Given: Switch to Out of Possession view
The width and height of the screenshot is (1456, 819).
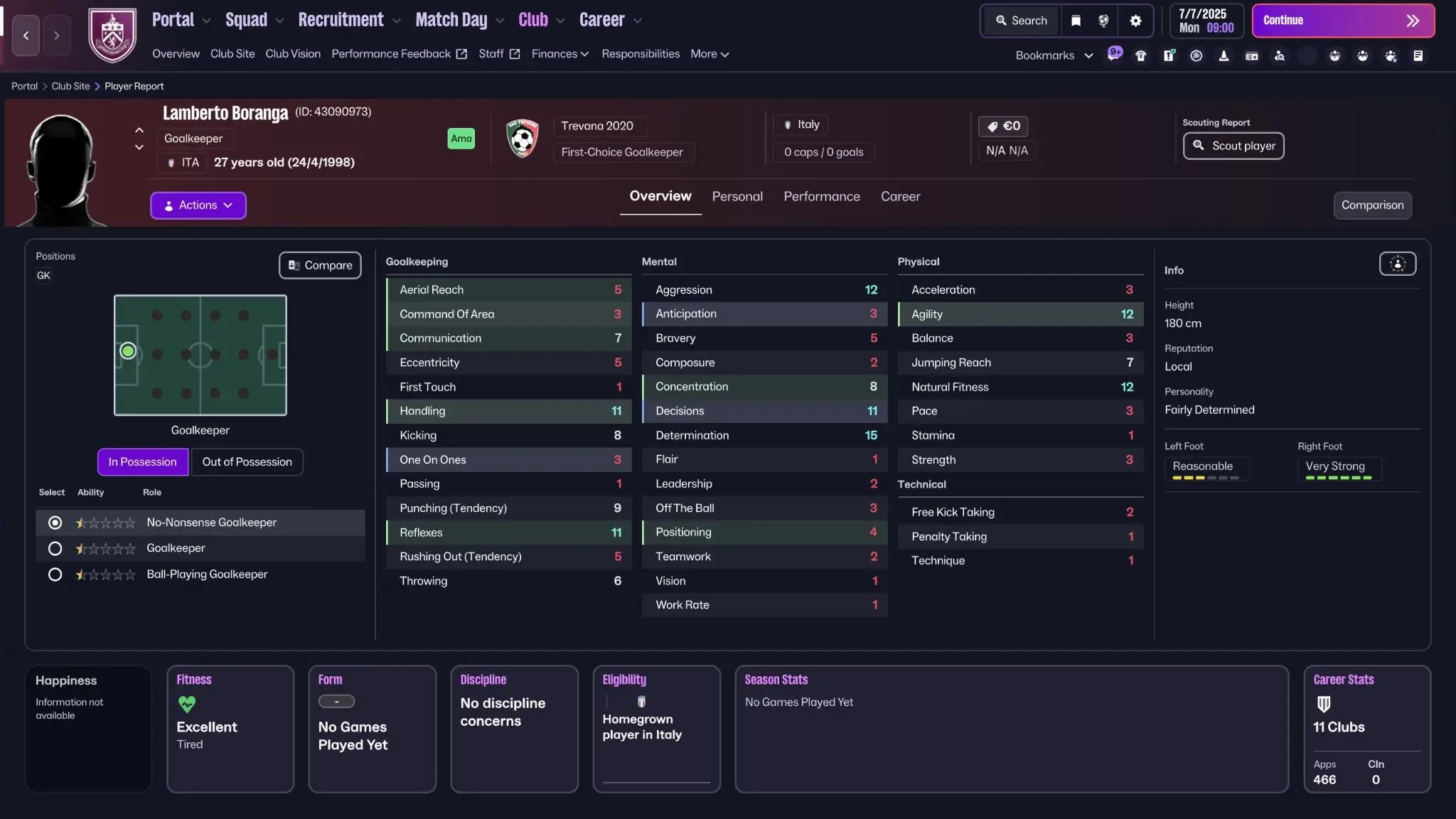Looking at the screenshot, I should pos(247,462).
